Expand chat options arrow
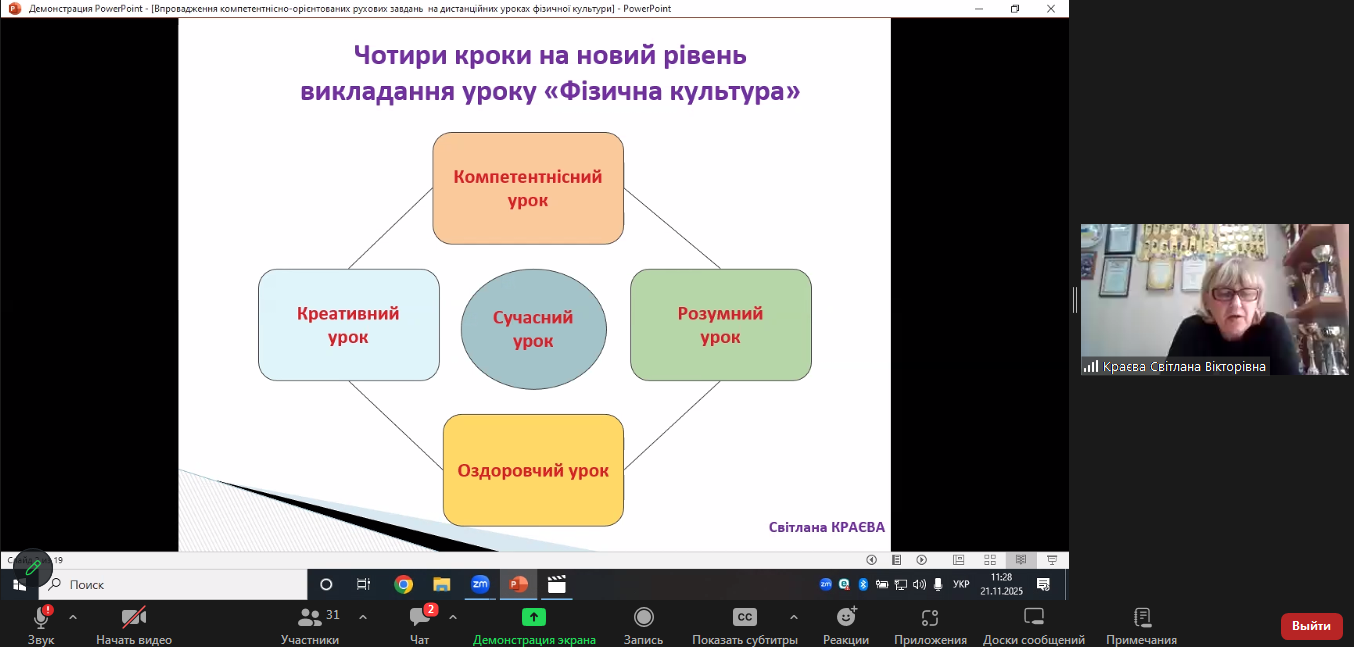The image size is (1354, 647). point(453,617)
